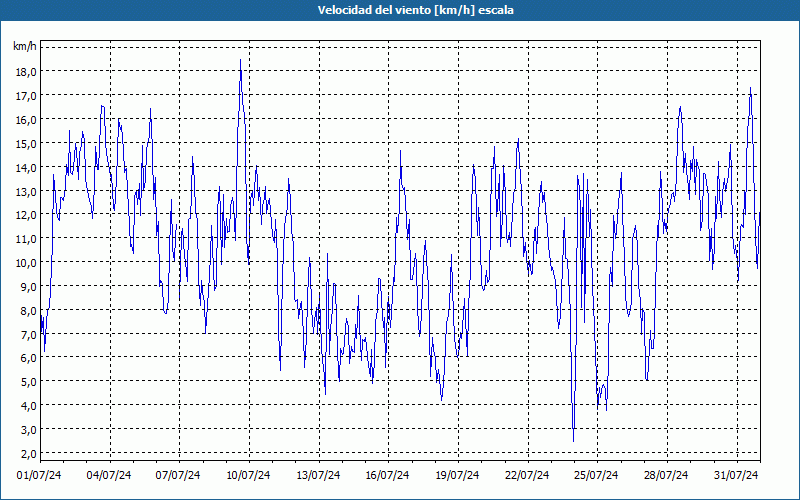Image resolution: width=800 pixels, height=500 pixels.
Task: Click the chart title 'Velocidad del viento [km/h] escala'
Action: click(415, 10)
